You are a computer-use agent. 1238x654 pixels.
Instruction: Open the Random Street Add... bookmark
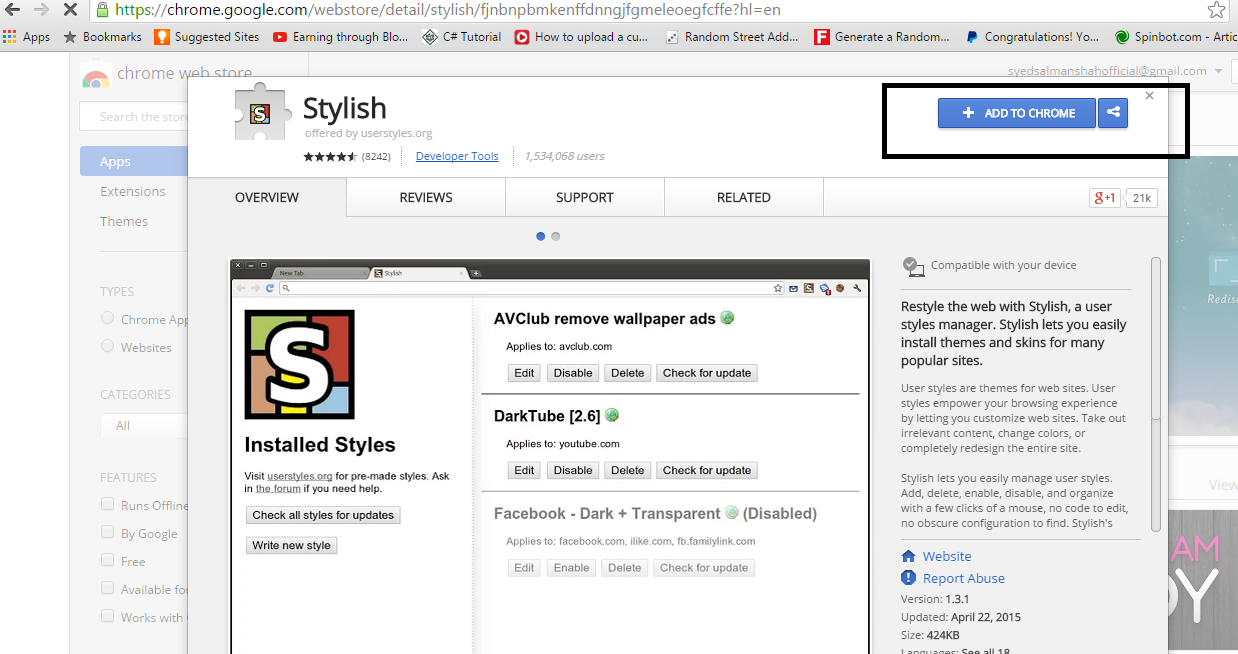tap(732, 37)
